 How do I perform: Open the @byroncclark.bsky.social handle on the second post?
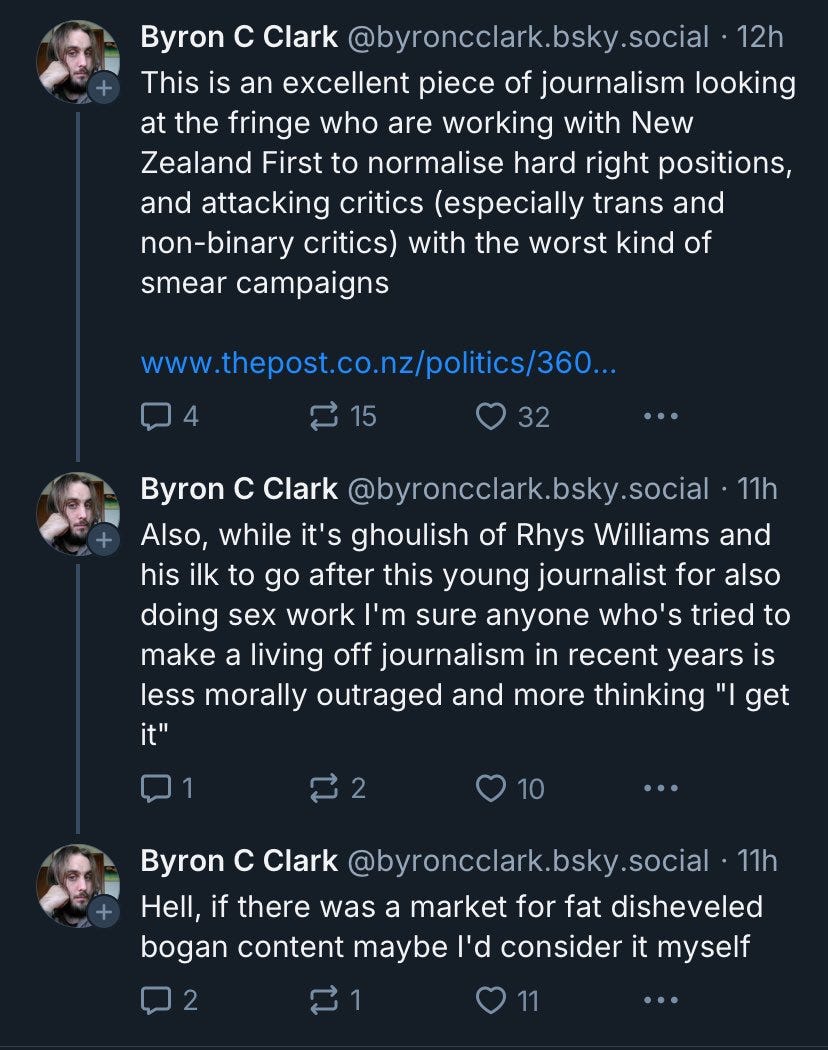pyautogui.click(x=527, y=489)
